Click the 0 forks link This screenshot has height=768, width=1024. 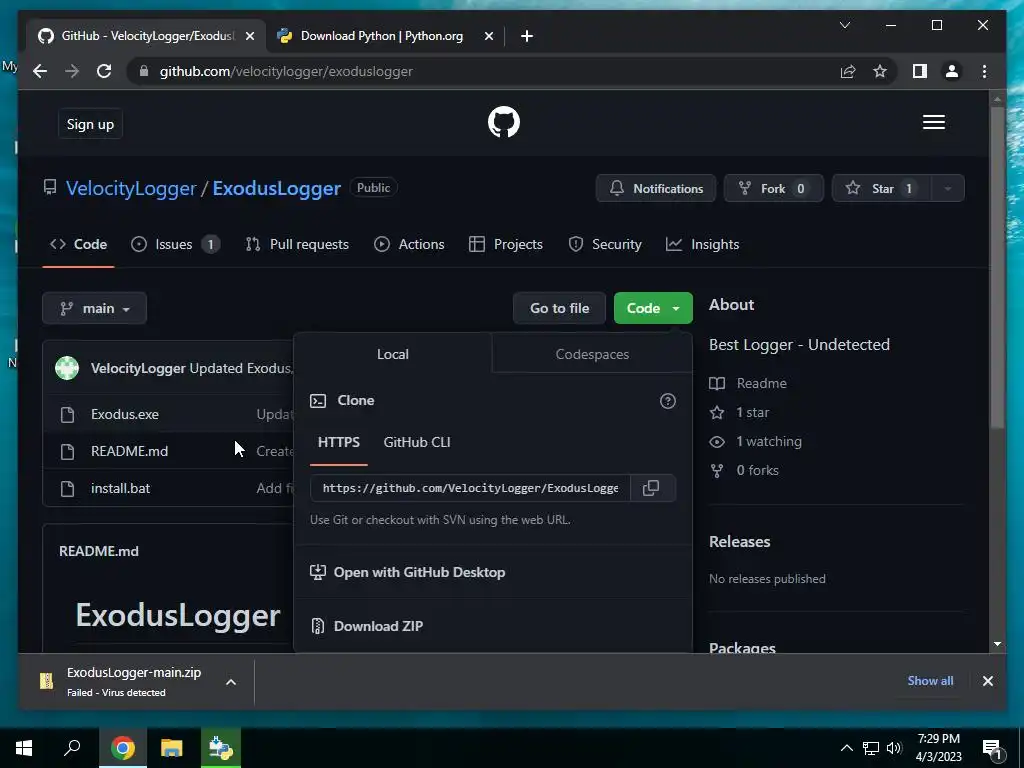pyautogui.click(x=758, y=470)
